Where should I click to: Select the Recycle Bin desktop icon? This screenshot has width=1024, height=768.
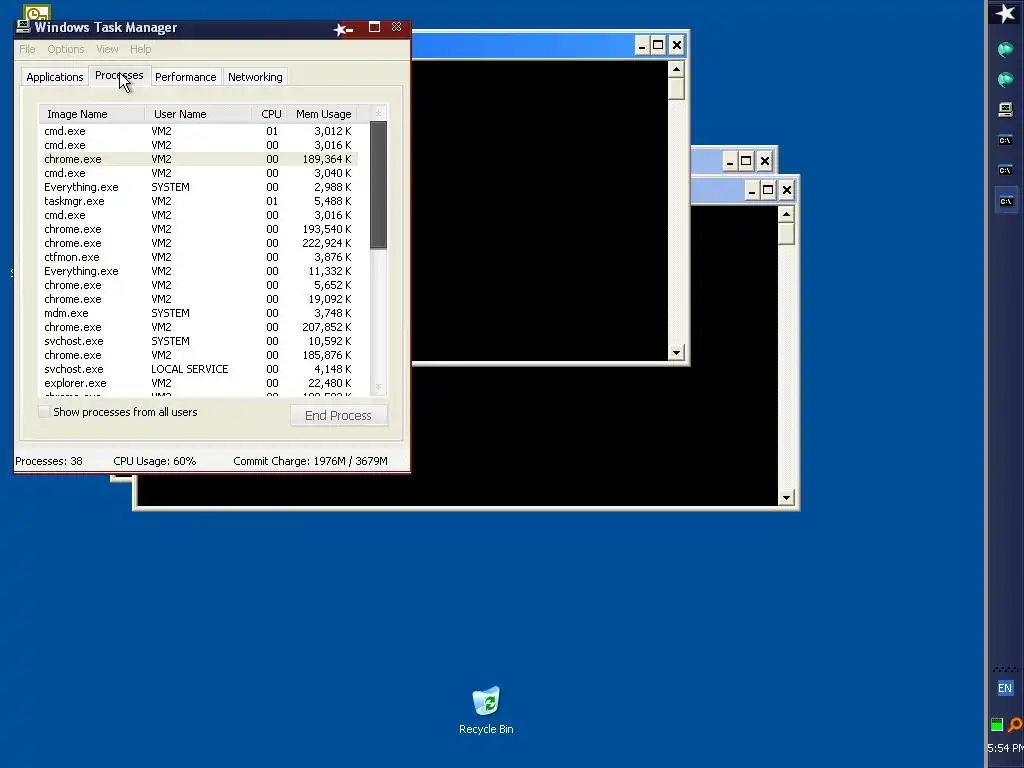486,711
